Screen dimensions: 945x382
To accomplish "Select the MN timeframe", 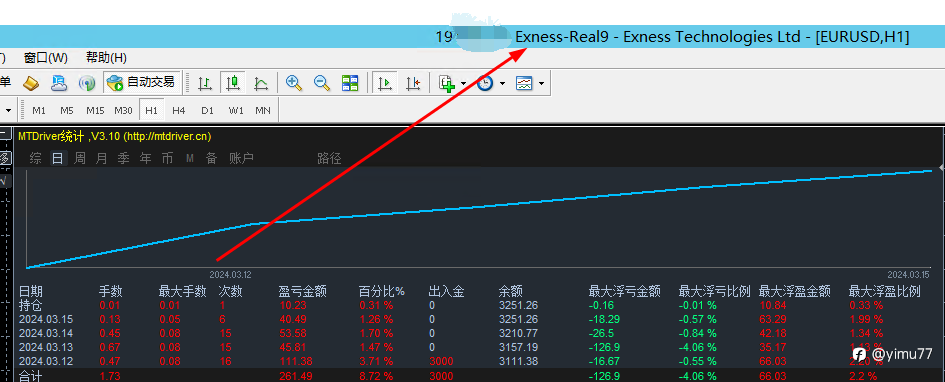I will point(263,110).
